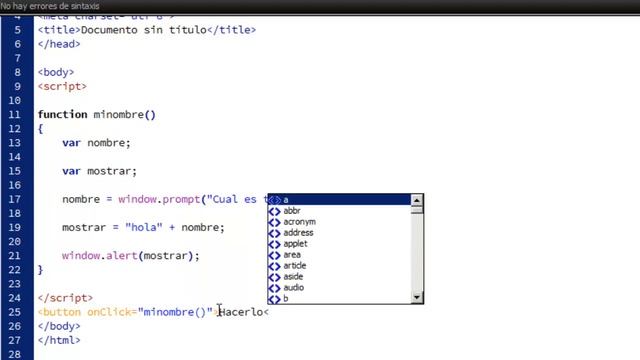Select 'a' tag in autocomplete list

coord(339,200)
